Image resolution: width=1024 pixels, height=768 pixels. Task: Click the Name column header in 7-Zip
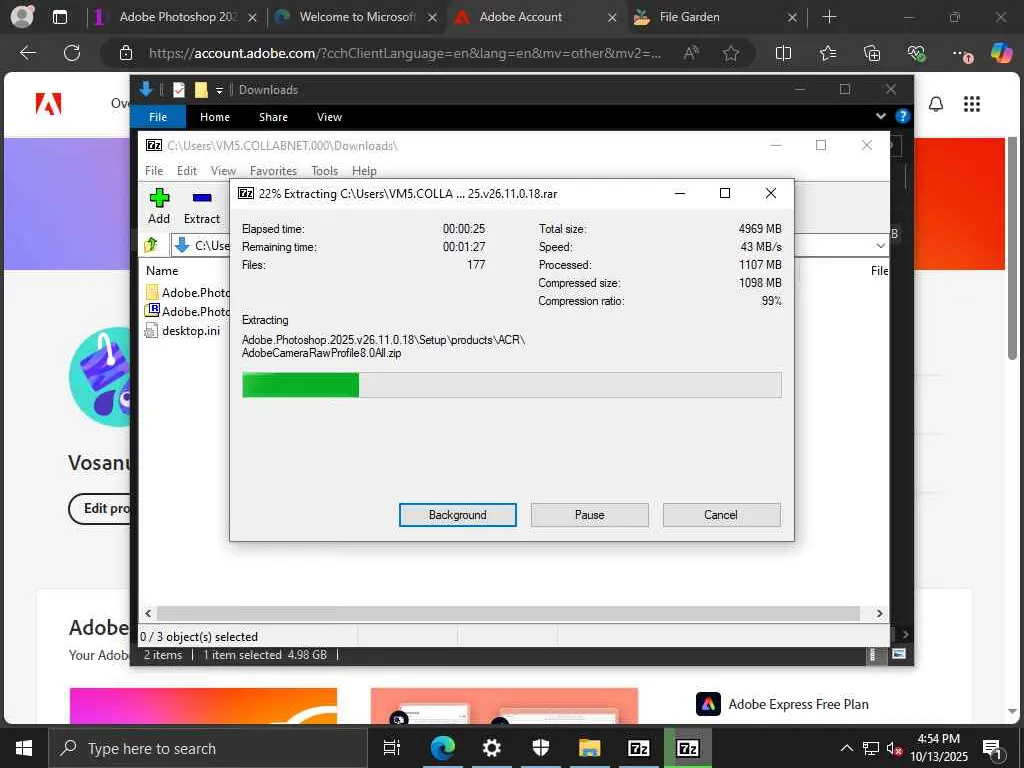click(162, 270)
